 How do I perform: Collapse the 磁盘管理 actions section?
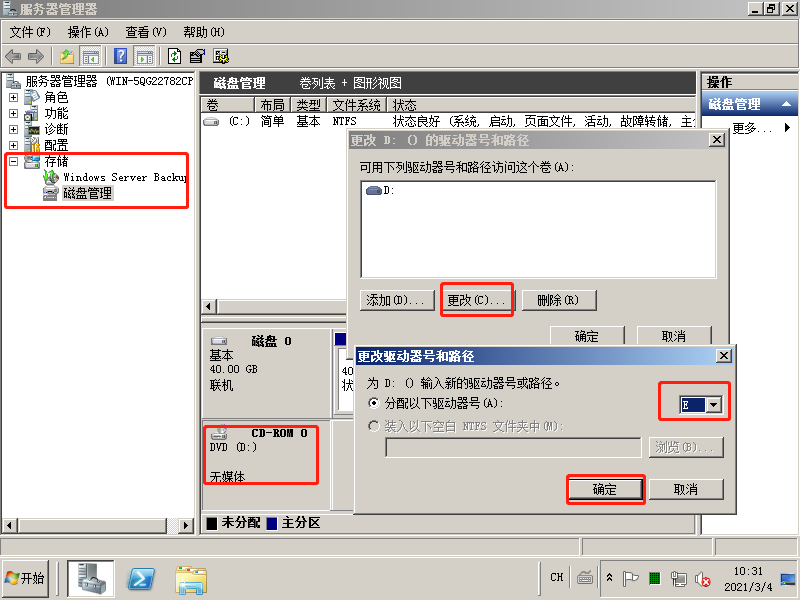(x=786, y=104)
